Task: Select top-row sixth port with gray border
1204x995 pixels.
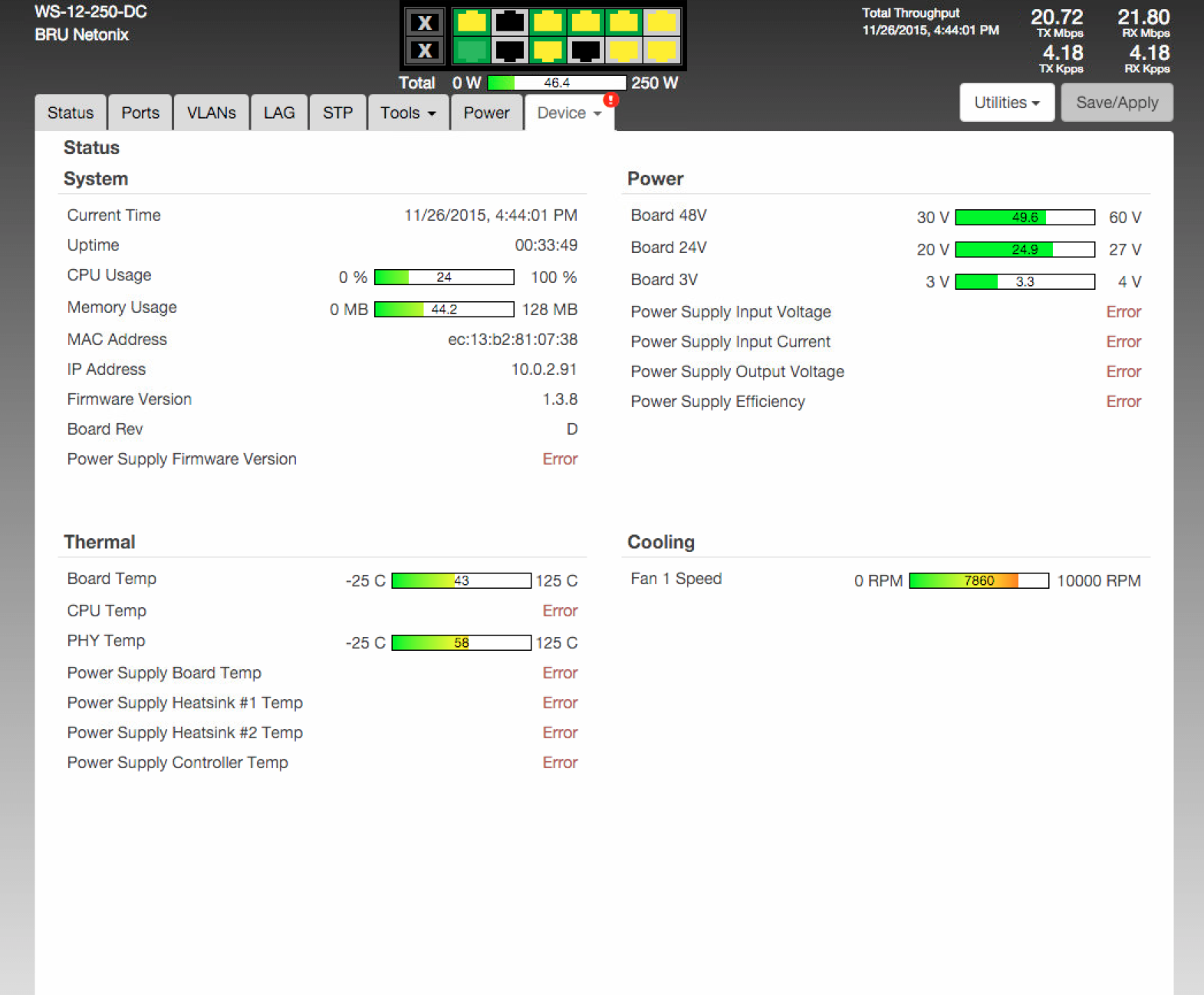Action: click(x=662, y=21)
